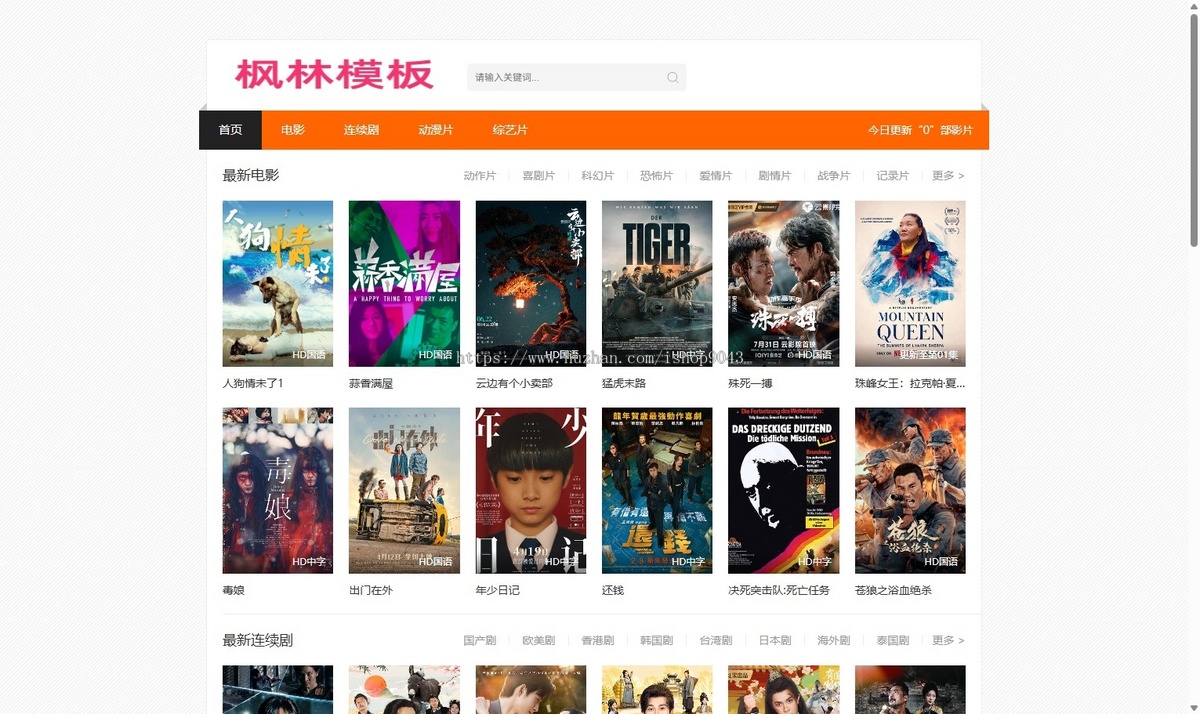Filter movies by 喜剧片

(x=538, y=176)
